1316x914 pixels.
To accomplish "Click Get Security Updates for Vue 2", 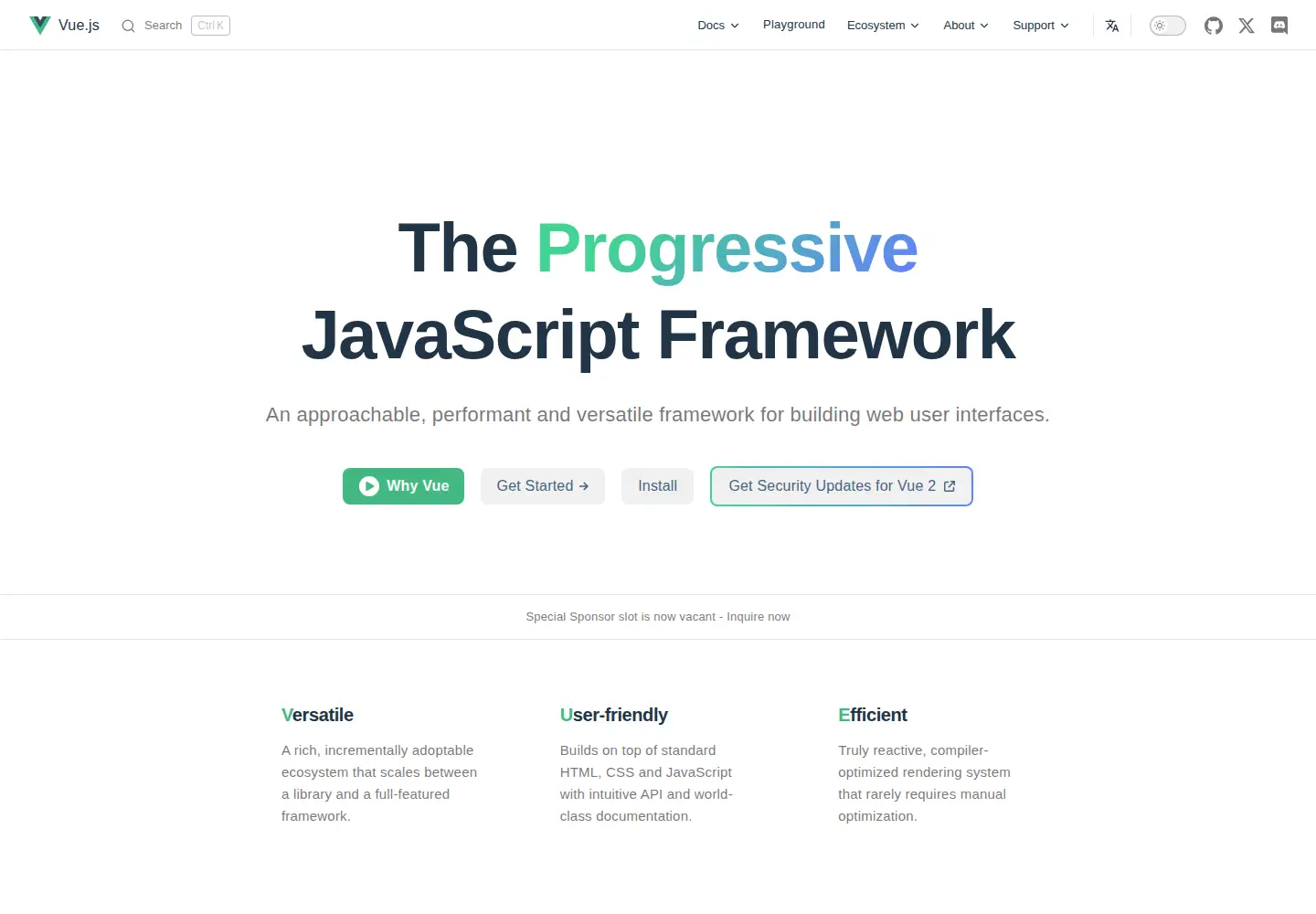I will (842, 486).
